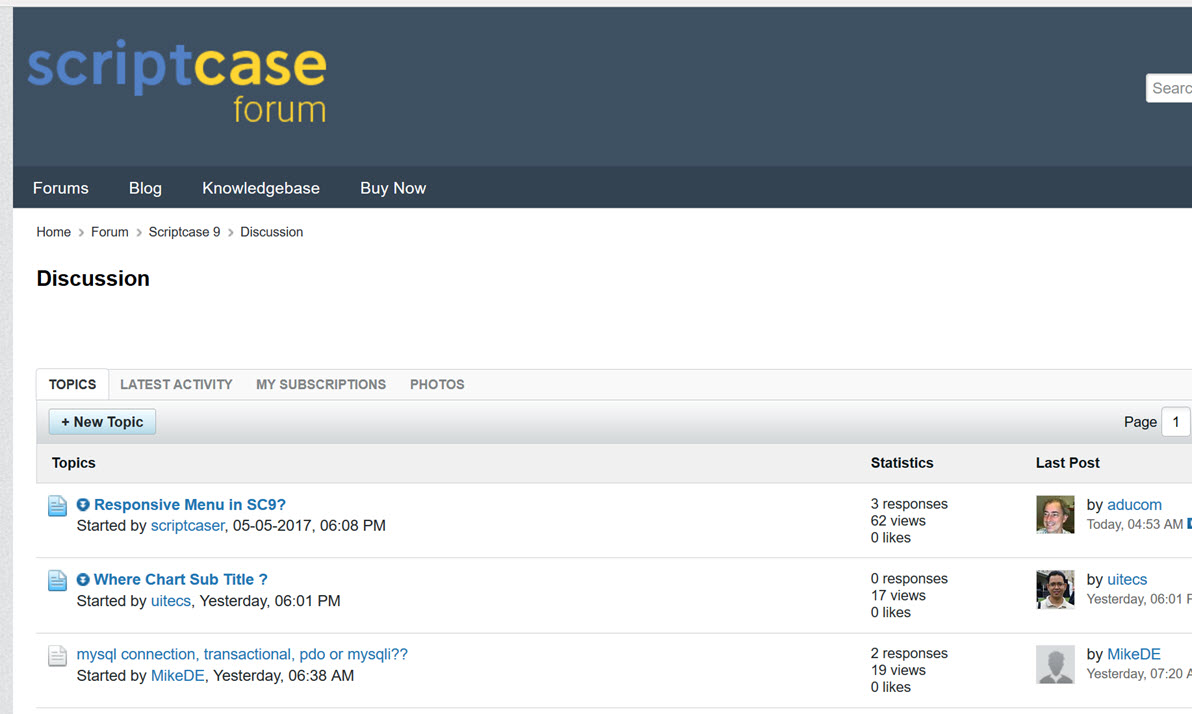Open MikeDE profile in Last Post column
The image size is (1192, 714).
coord(1133,654)
